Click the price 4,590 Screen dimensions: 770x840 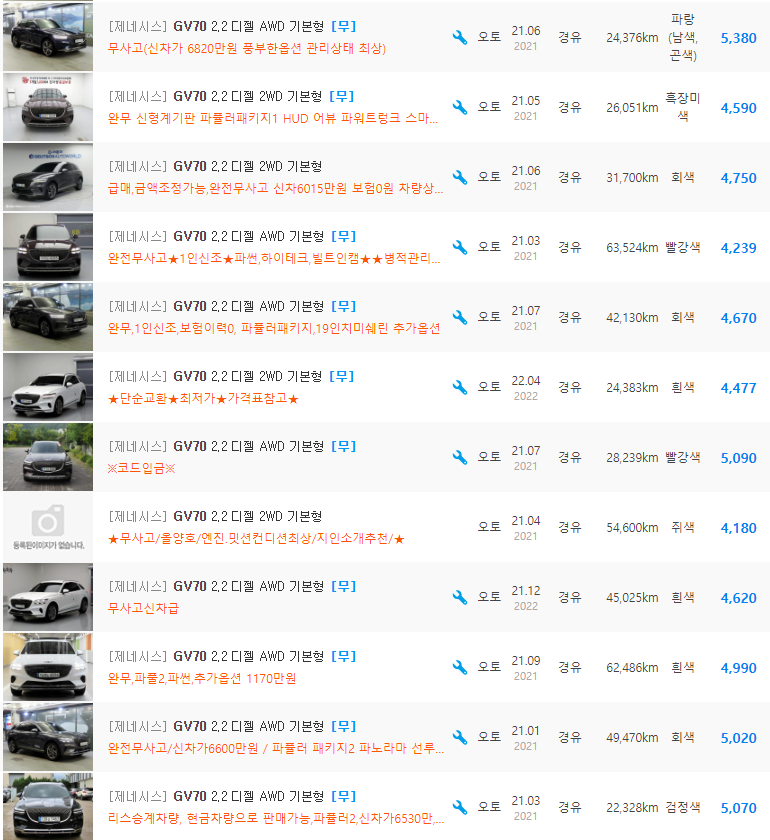point(738,108)
